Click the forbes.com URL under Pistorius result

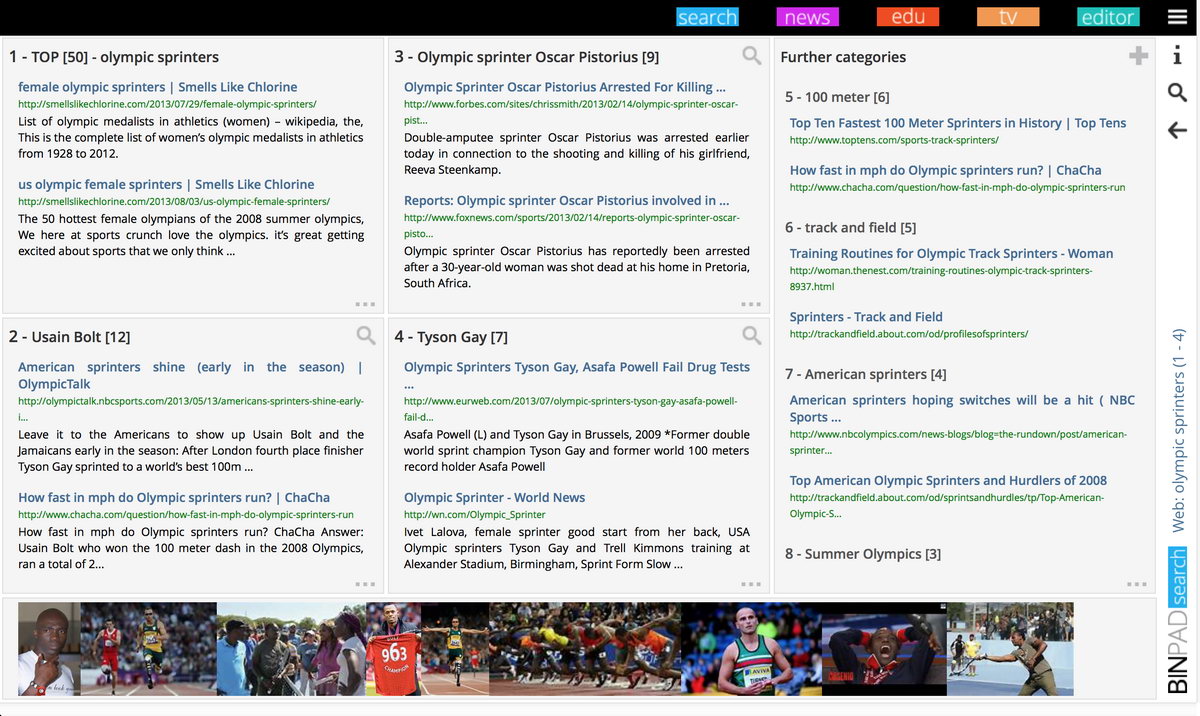pos(571,111)
